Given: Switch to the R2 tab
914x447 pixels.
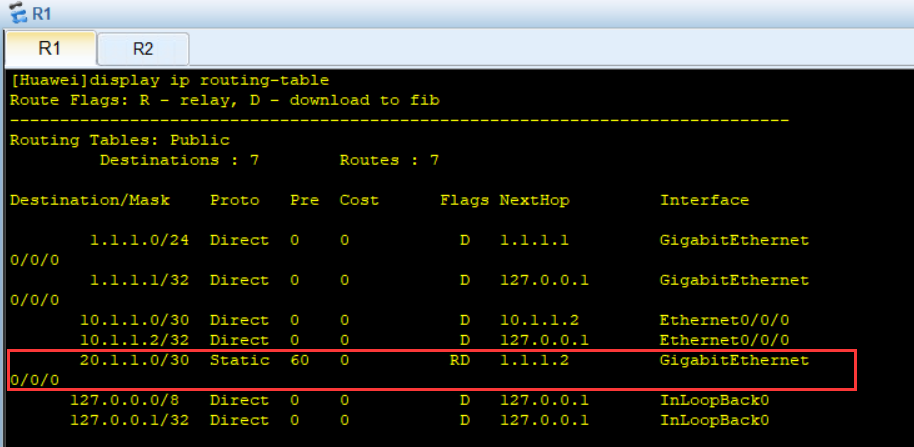Looking at the screenshot, I should pos(143,49).
